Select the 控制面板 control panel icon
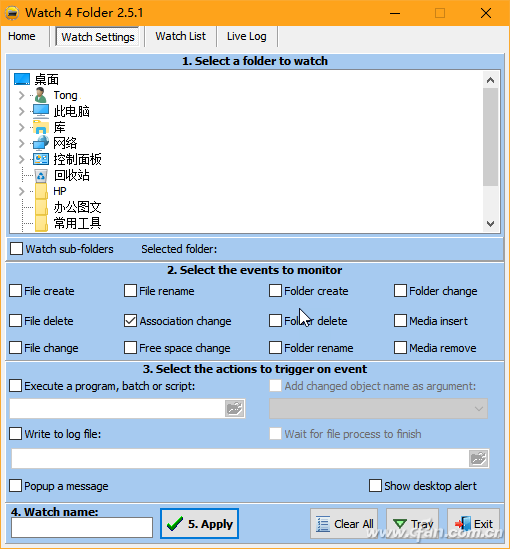The width and height of the screenshot is (510, 549). click(x=41, y=159)
